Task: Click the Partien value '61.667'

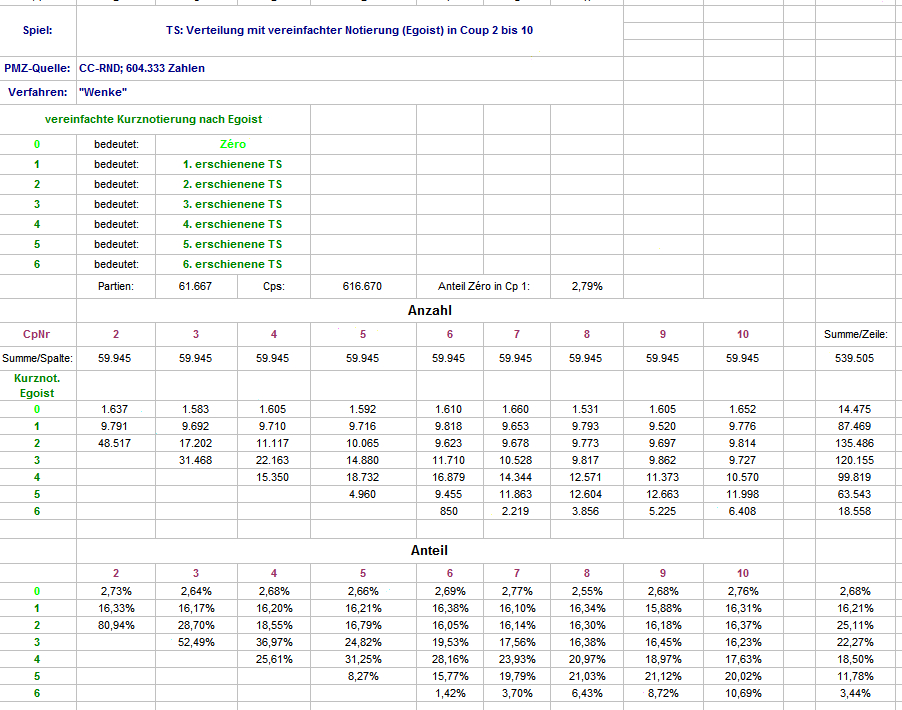Action: pos(195,286)
